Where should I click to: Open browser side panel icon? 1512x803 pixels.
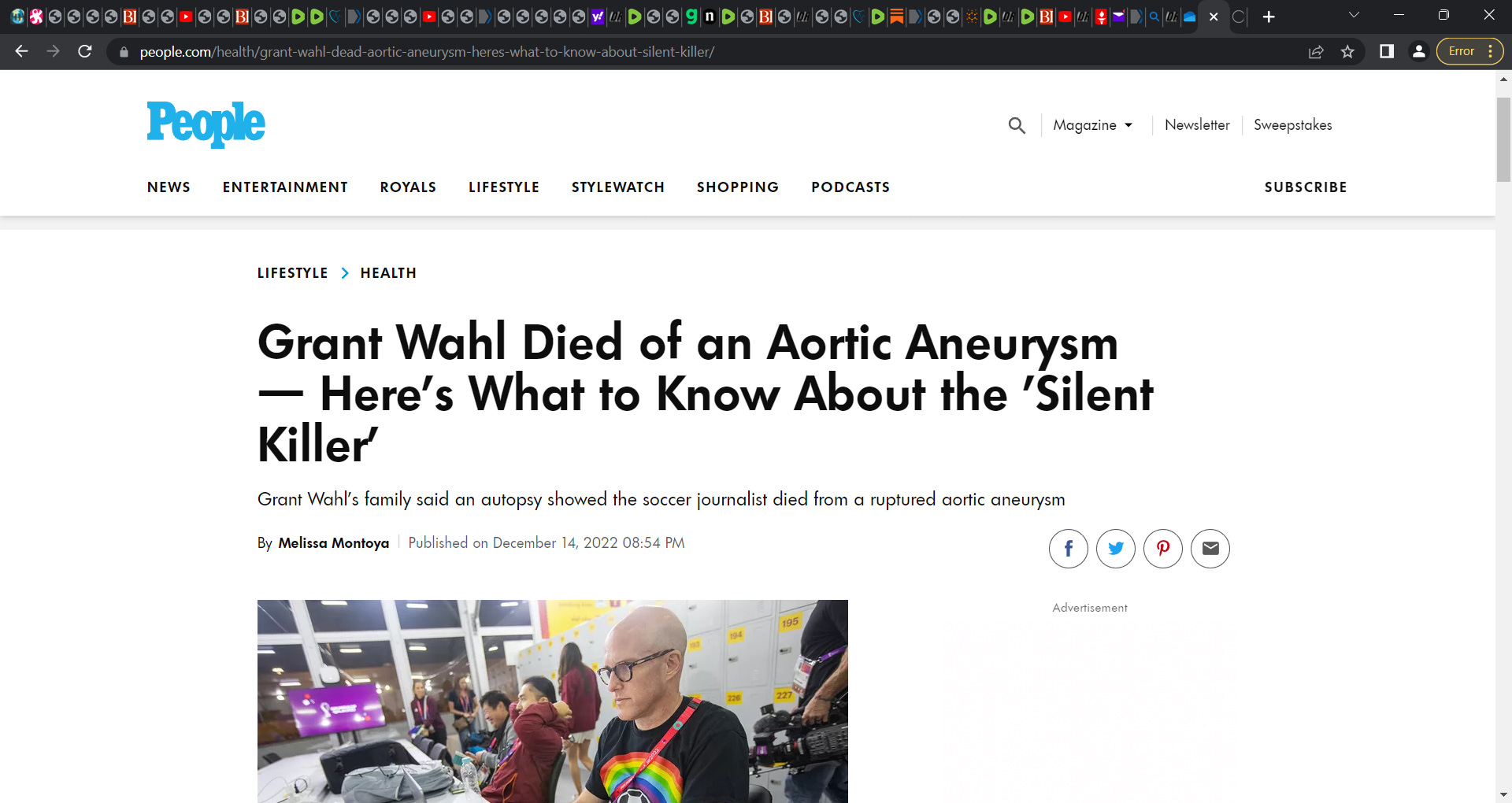pyautogui.click(x=1387, y=51)
